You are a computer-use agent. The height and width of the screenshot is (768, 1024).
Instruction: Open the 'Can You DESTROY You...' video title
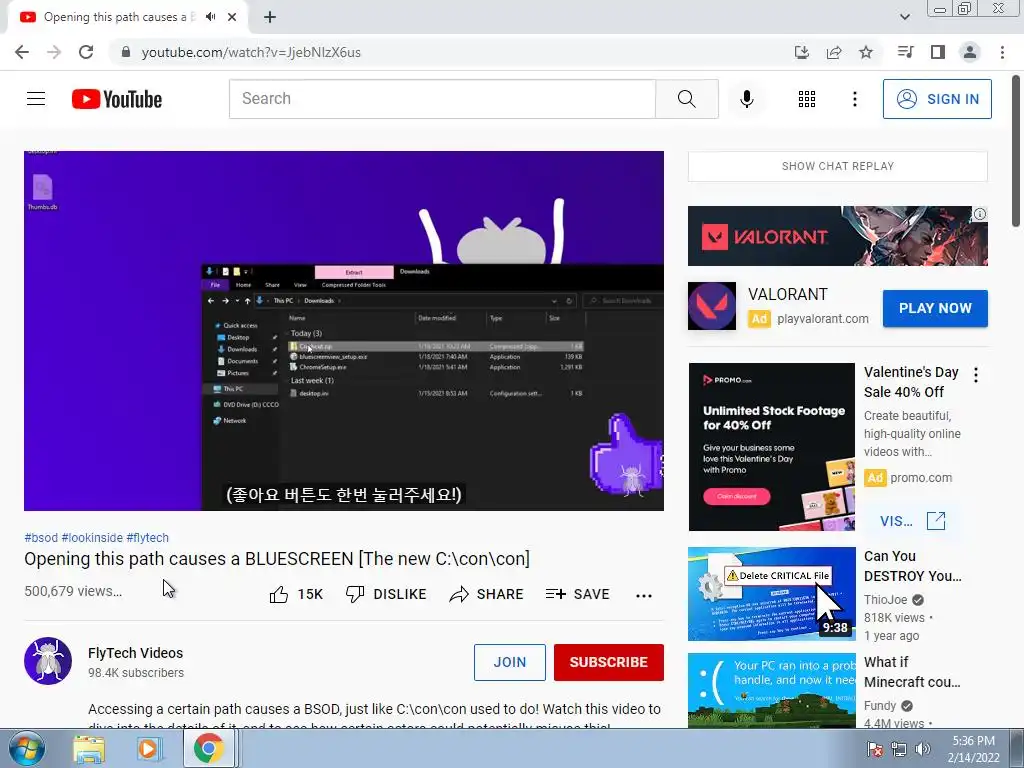[x=912, y=566]
